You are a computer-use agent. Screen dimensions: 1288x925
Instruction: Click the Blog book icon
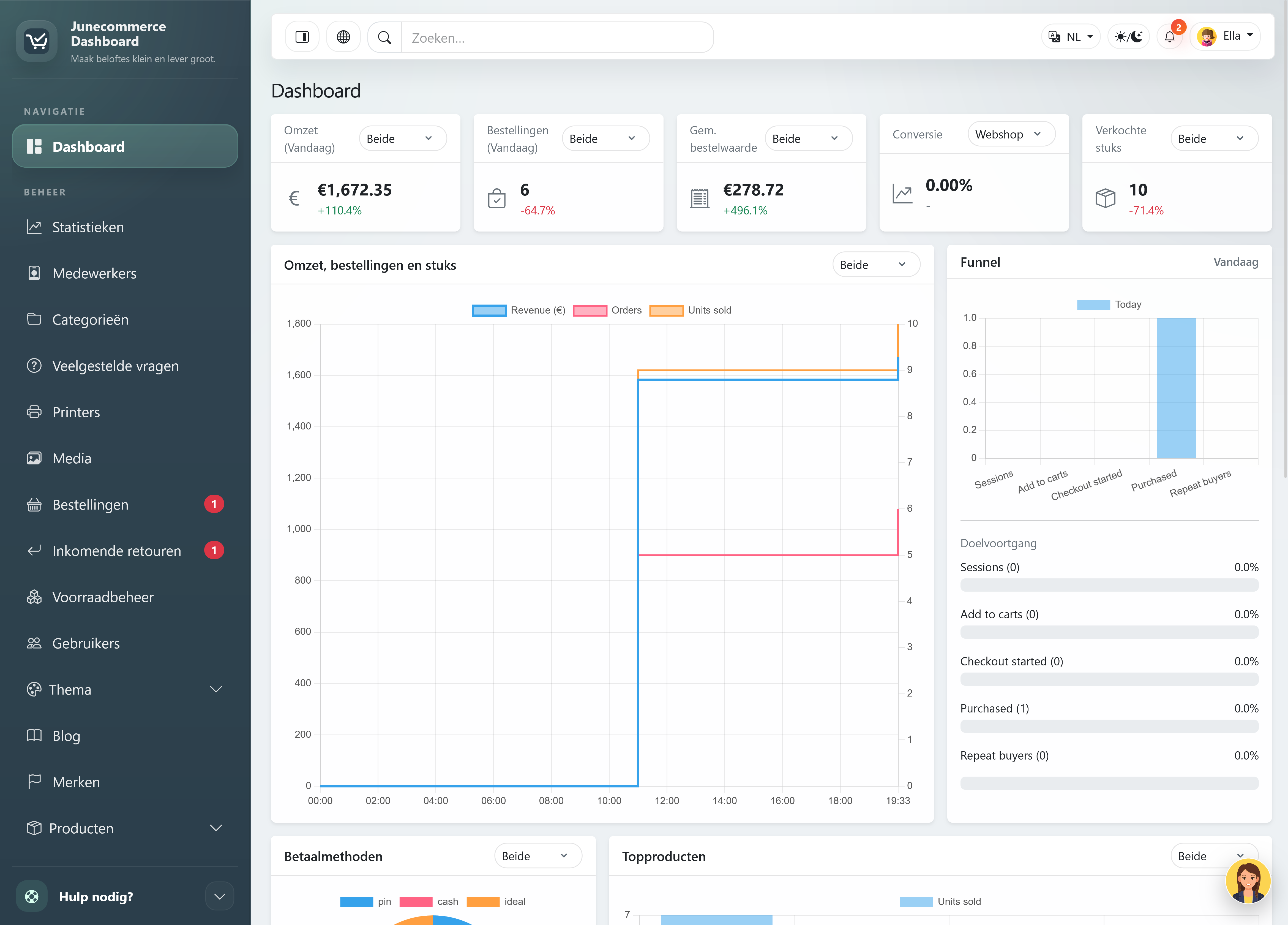[x=34, y=736]
